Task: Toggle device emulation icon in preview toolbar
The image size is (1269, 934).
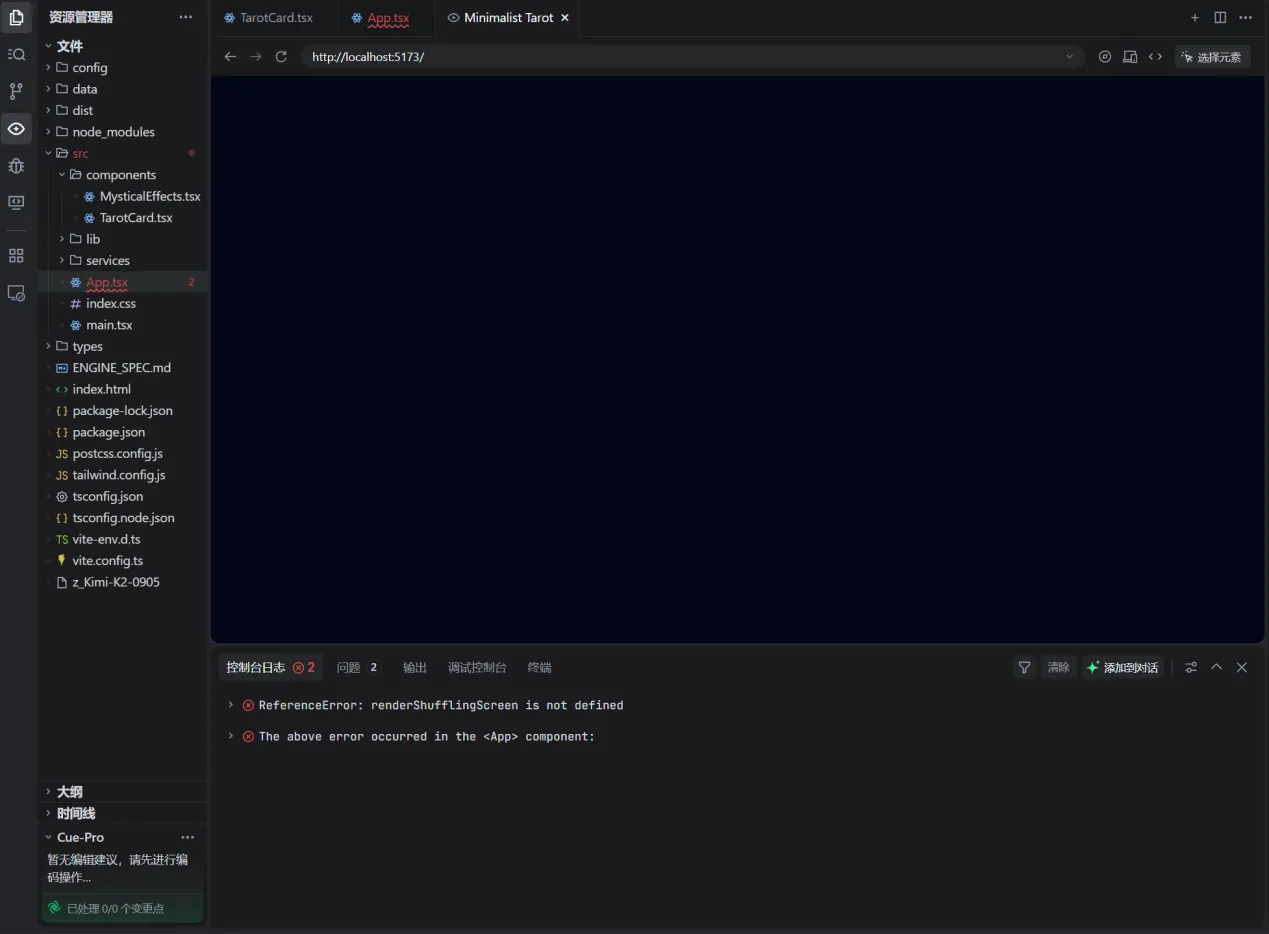Action: coord(1130,57)
